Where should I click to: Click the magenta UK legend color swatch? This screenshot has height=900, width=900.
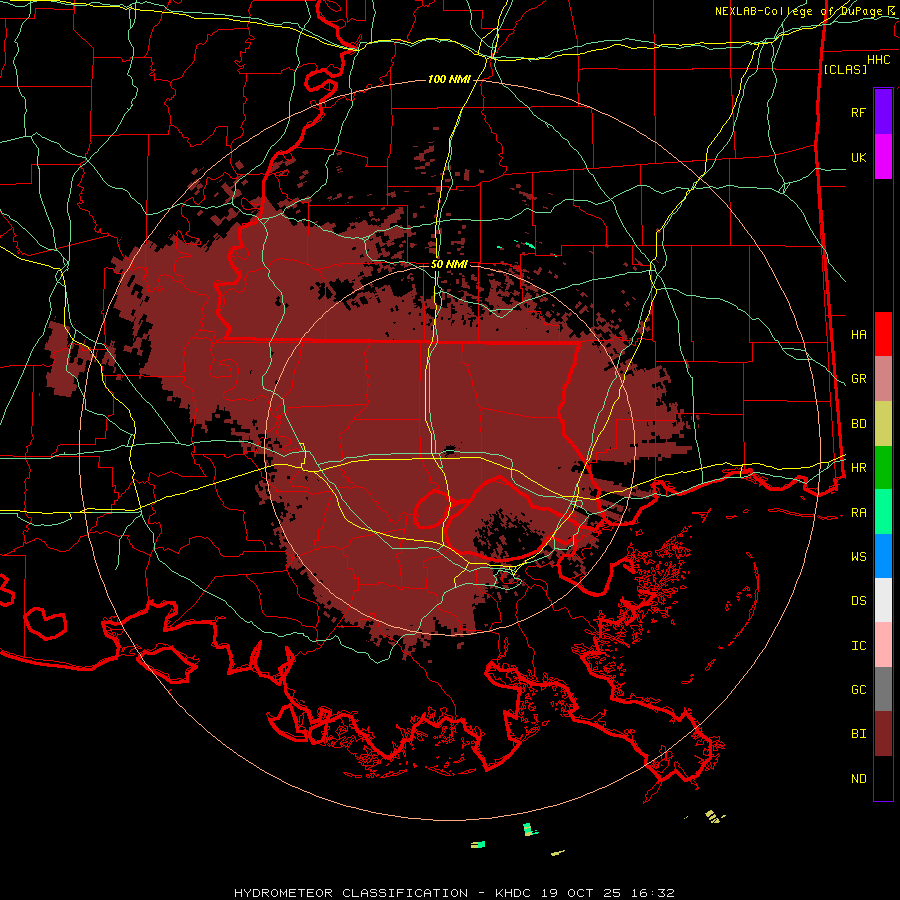[x=883, y=157]
